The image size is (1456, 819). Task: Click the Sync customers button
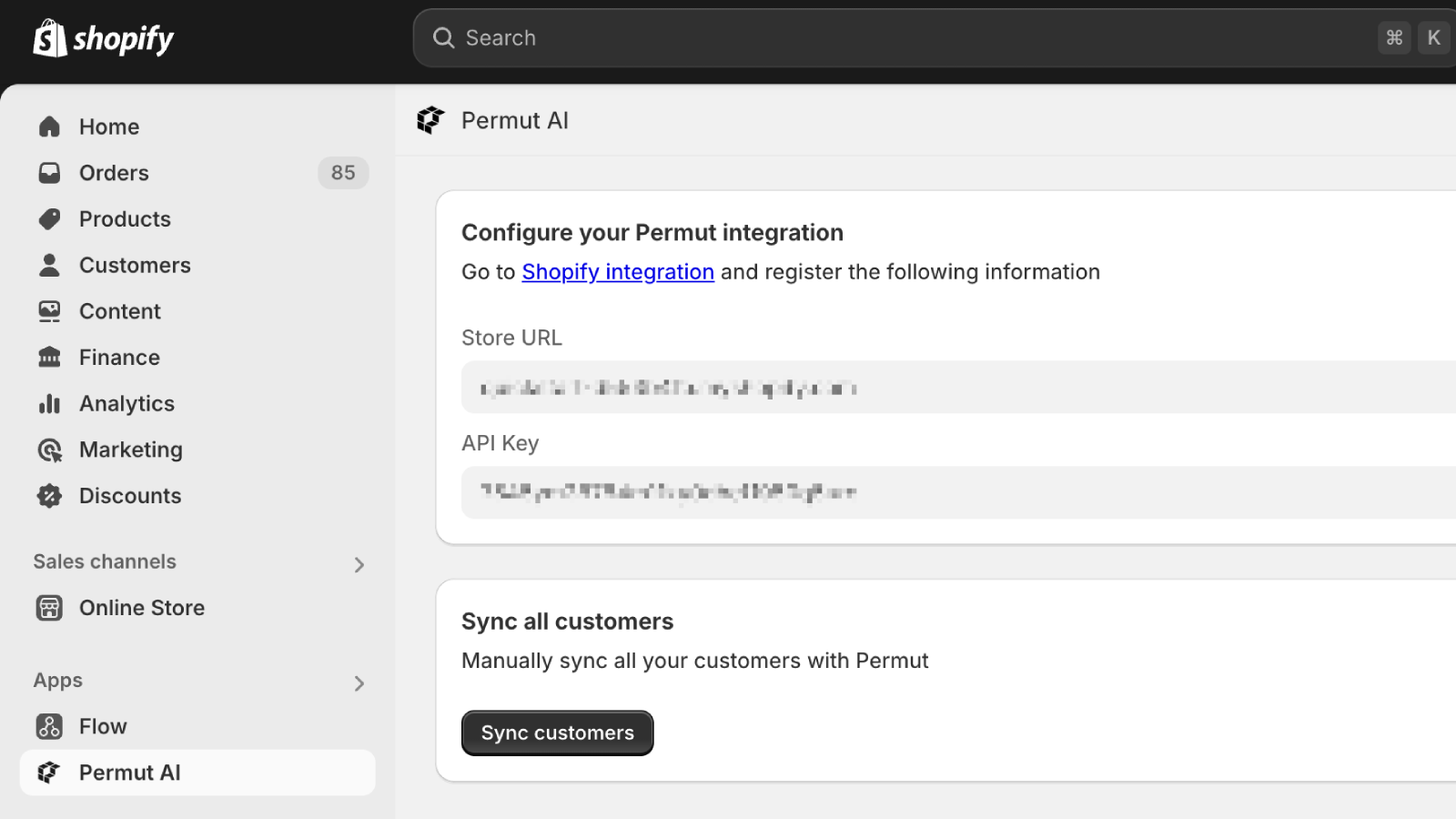click(x=558, y=733)
